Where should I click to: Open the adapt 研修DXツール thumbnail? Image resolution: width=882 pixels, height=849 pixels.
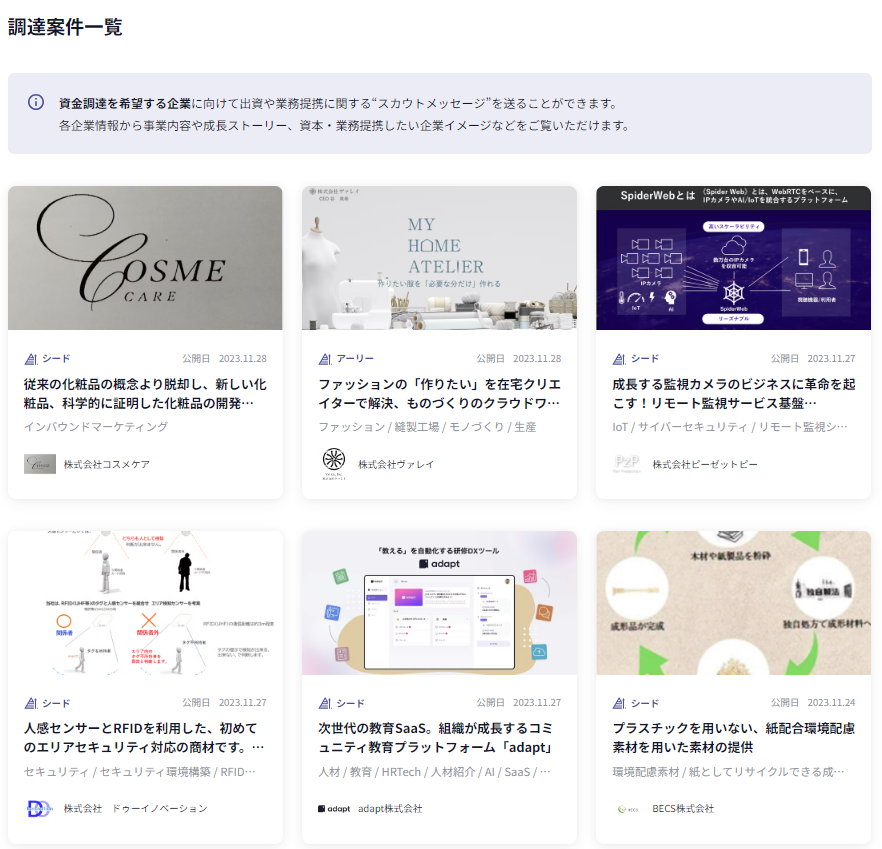click(439, 603)
